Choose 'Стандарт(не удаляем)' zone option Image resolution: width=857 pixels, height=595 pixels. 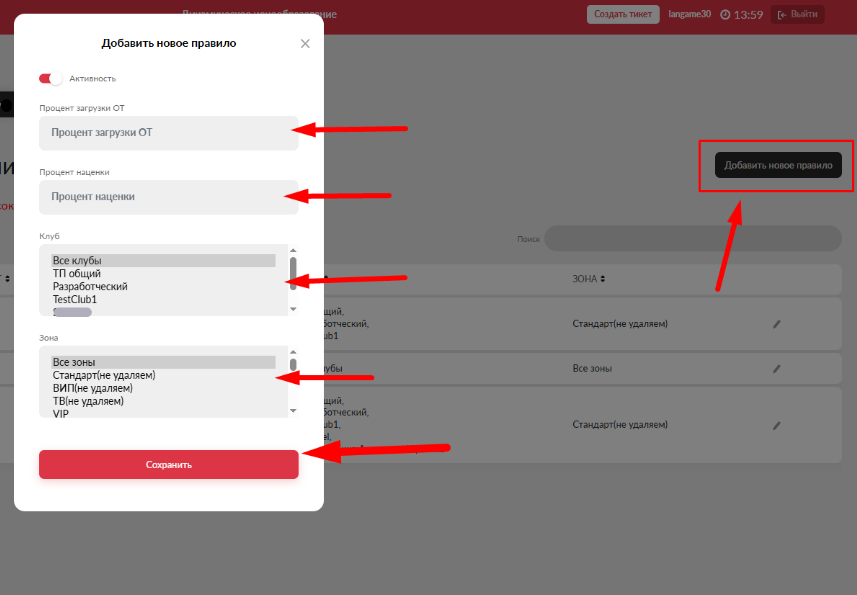[x=162, y=375]
